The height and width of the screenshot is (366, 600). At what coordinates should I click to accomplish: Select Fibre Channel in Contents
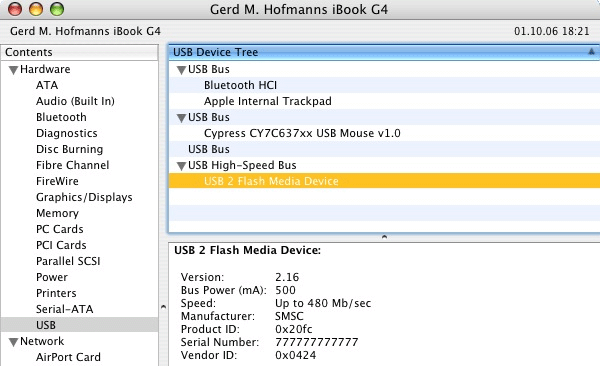[72, 165]
